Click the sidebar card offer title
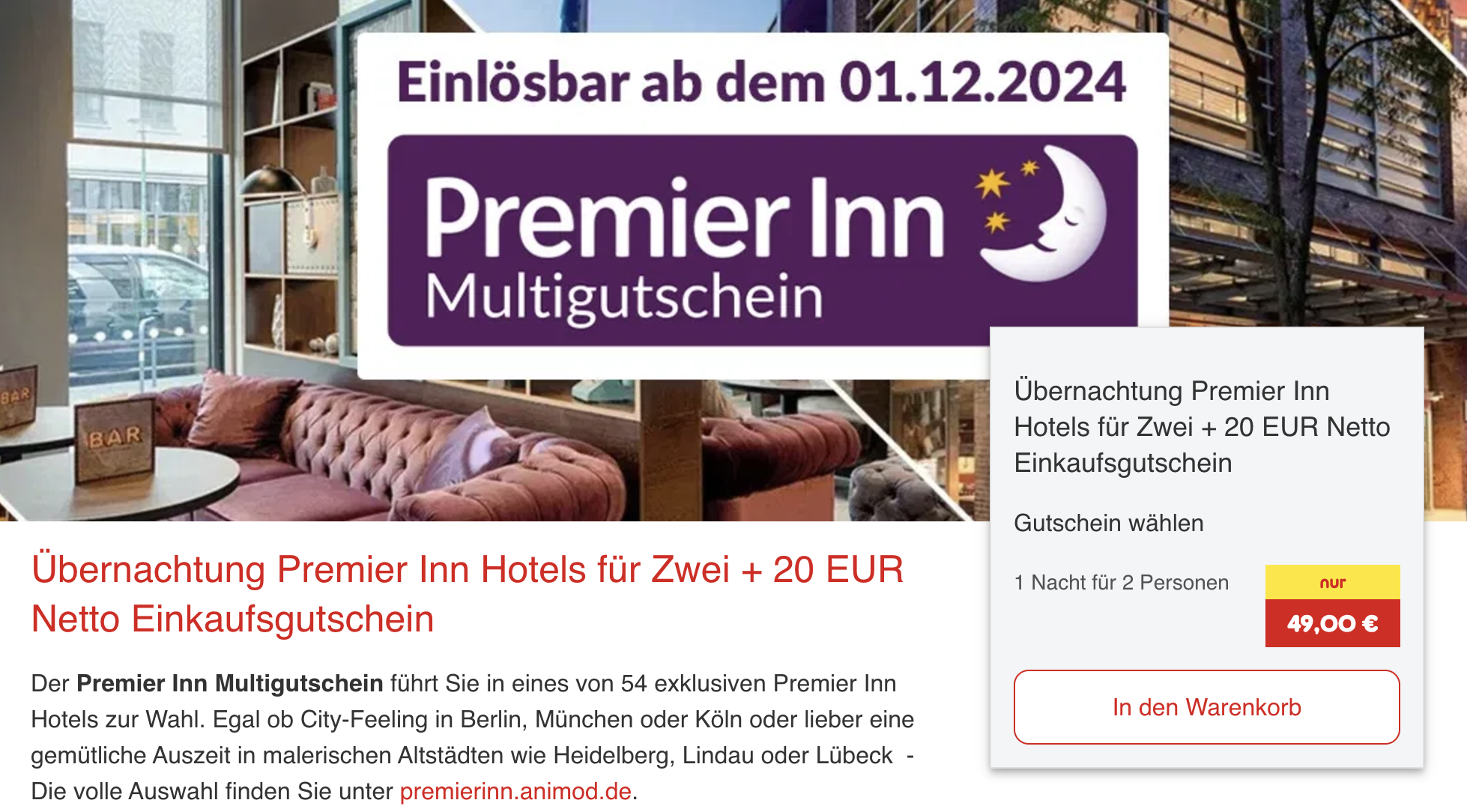 (x=1202, y=427)
